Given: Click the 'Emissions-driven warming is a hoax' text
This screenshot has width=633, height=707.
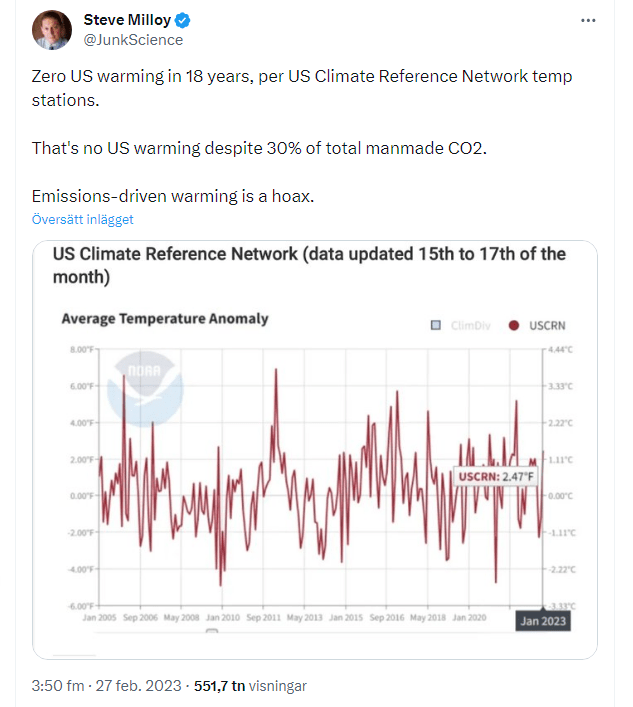Looking at the screenshot, I should pos(173,196).
